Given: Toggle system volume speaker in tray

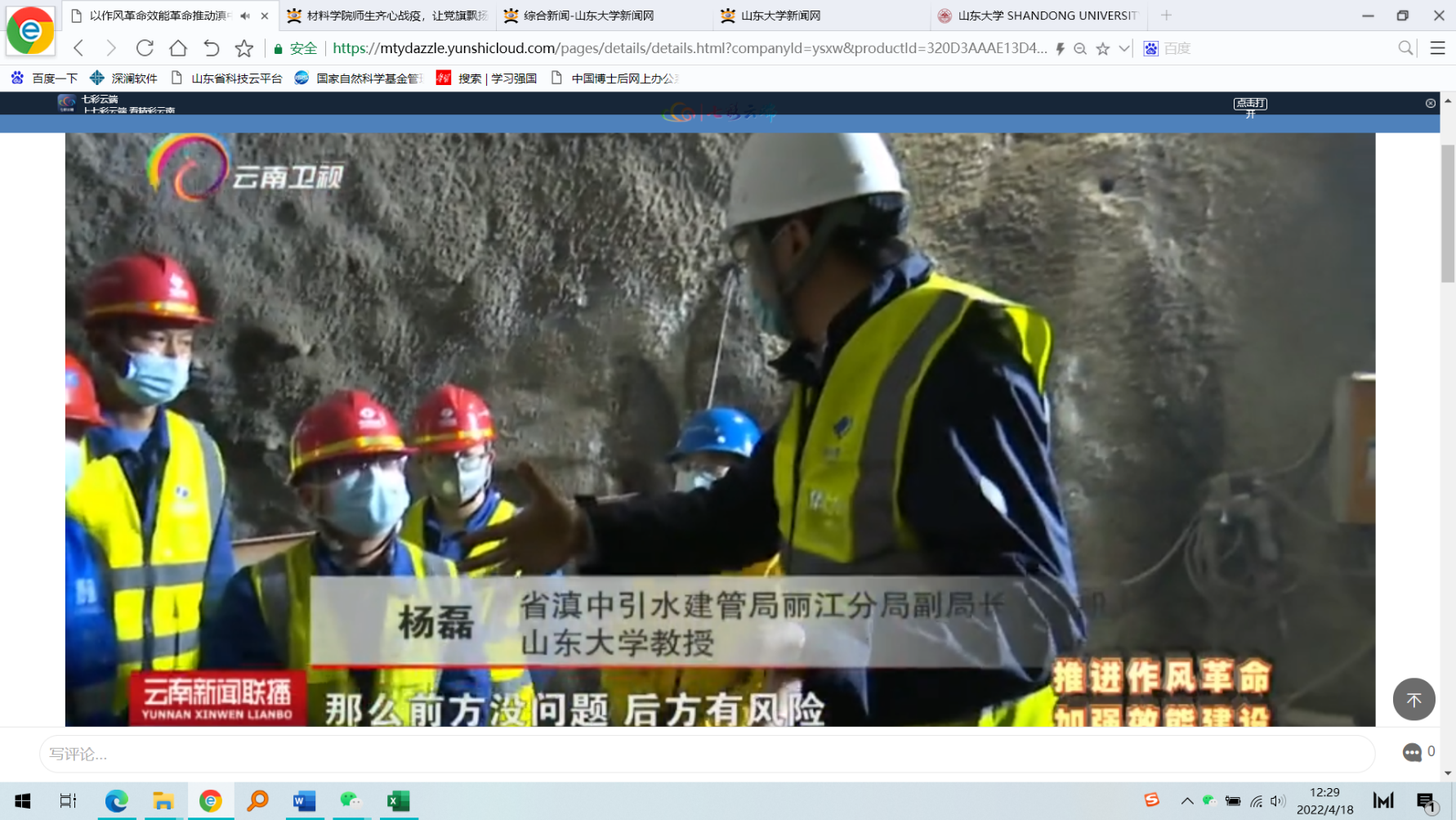Looking at the screenshot, I should pyautogui.click(x=1278, y=801).
